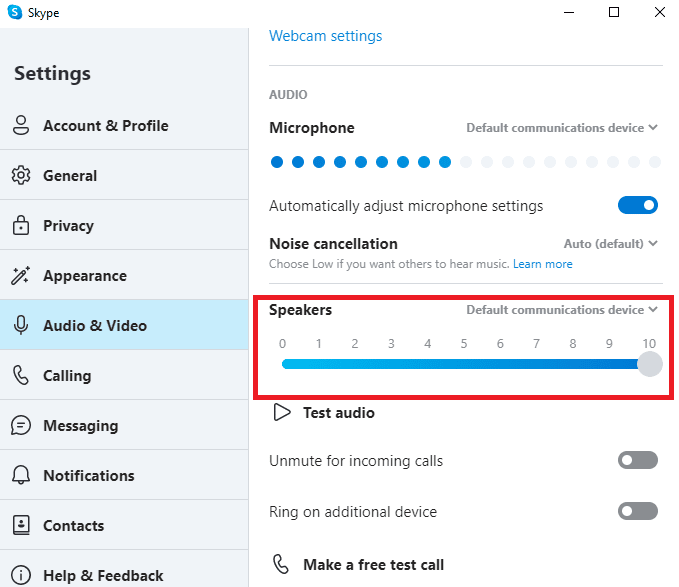This screenshot has width=679, height=587.
Task: Open the Calling settings section
Action: point(124,375)
